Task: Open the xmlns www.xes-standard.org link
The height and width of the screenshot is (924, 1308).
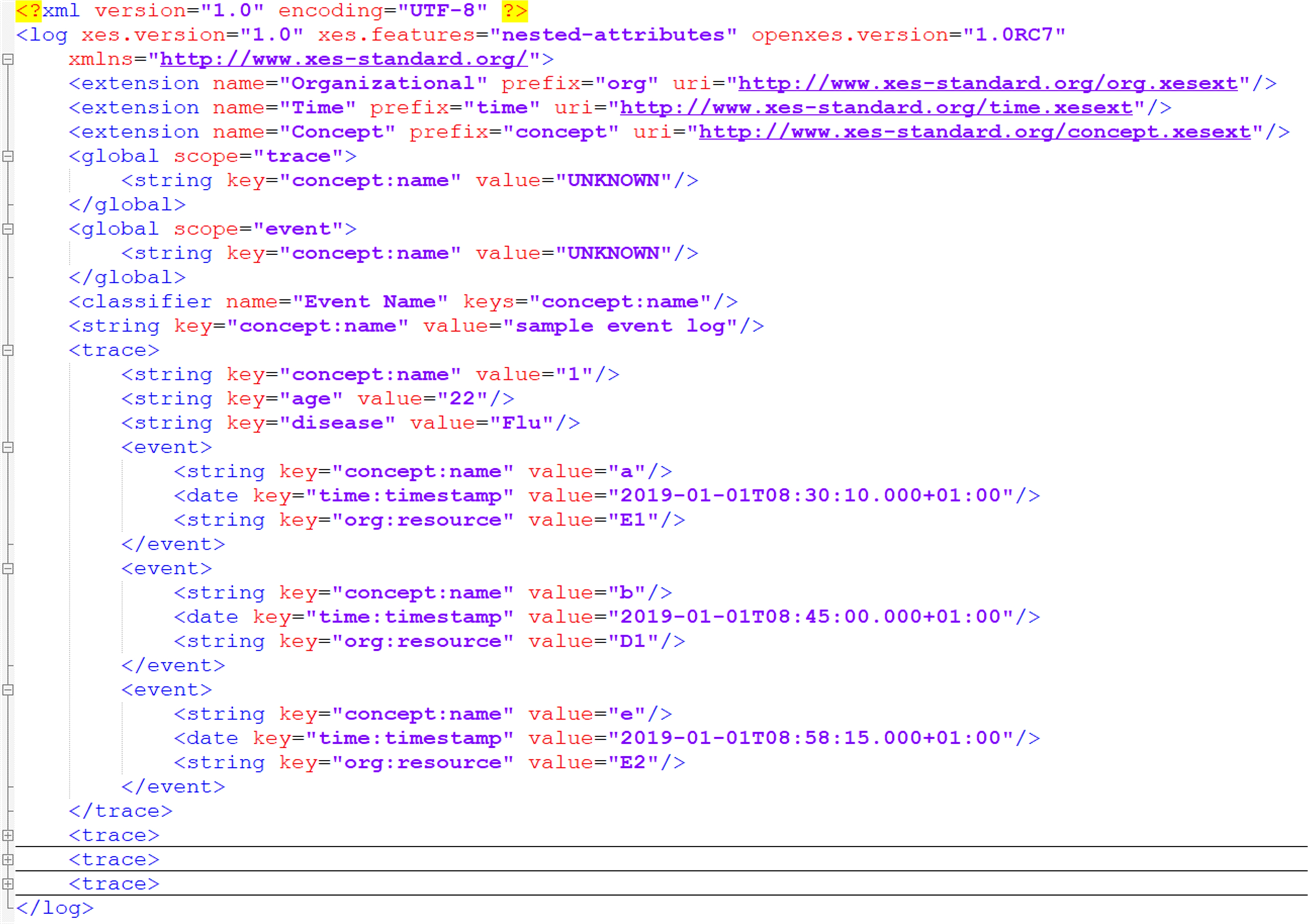Action: pos(343,59)
